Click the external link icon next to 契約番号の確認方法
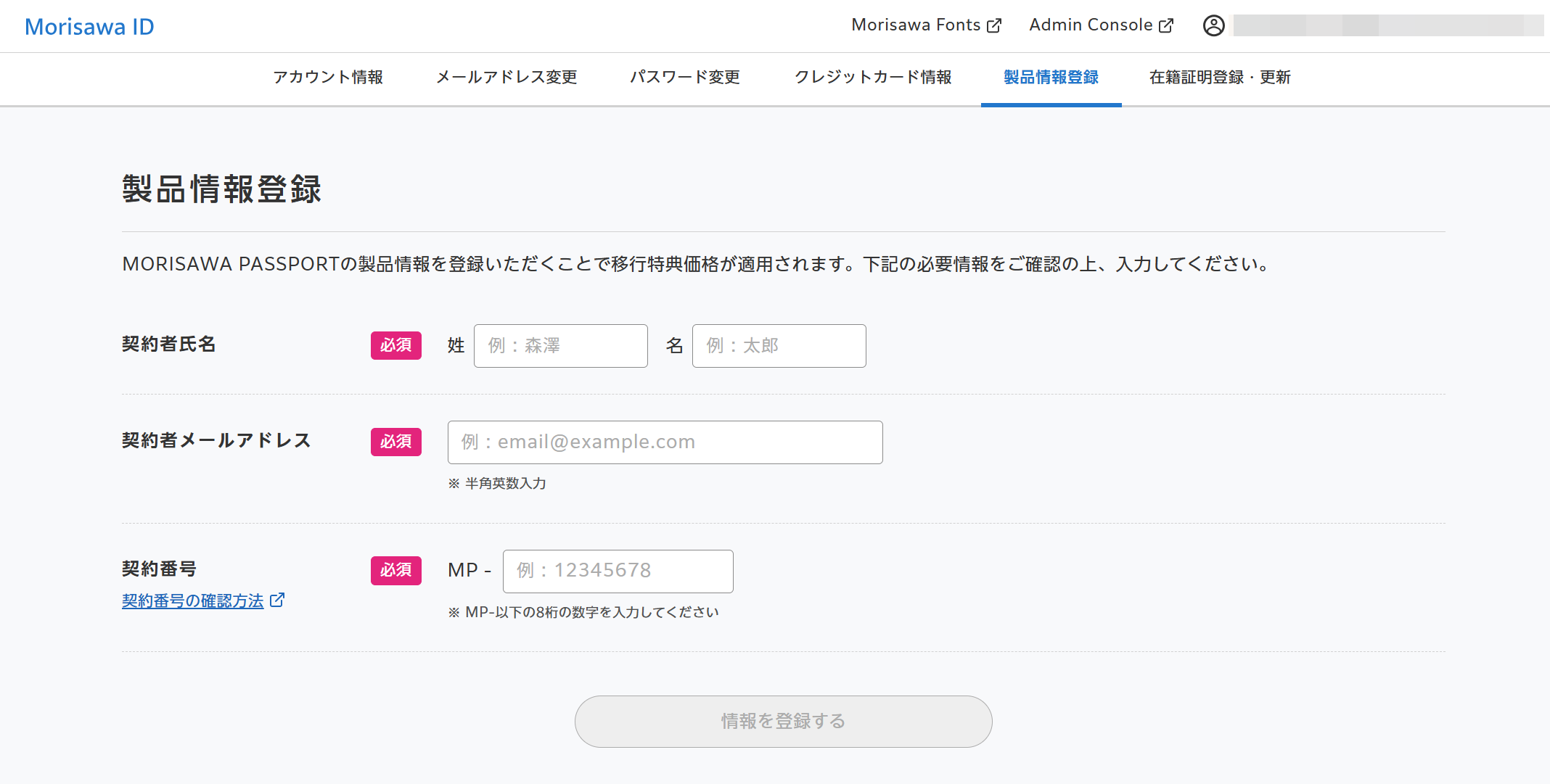Screen dimensions: 1550x784 tap(276, 600)
